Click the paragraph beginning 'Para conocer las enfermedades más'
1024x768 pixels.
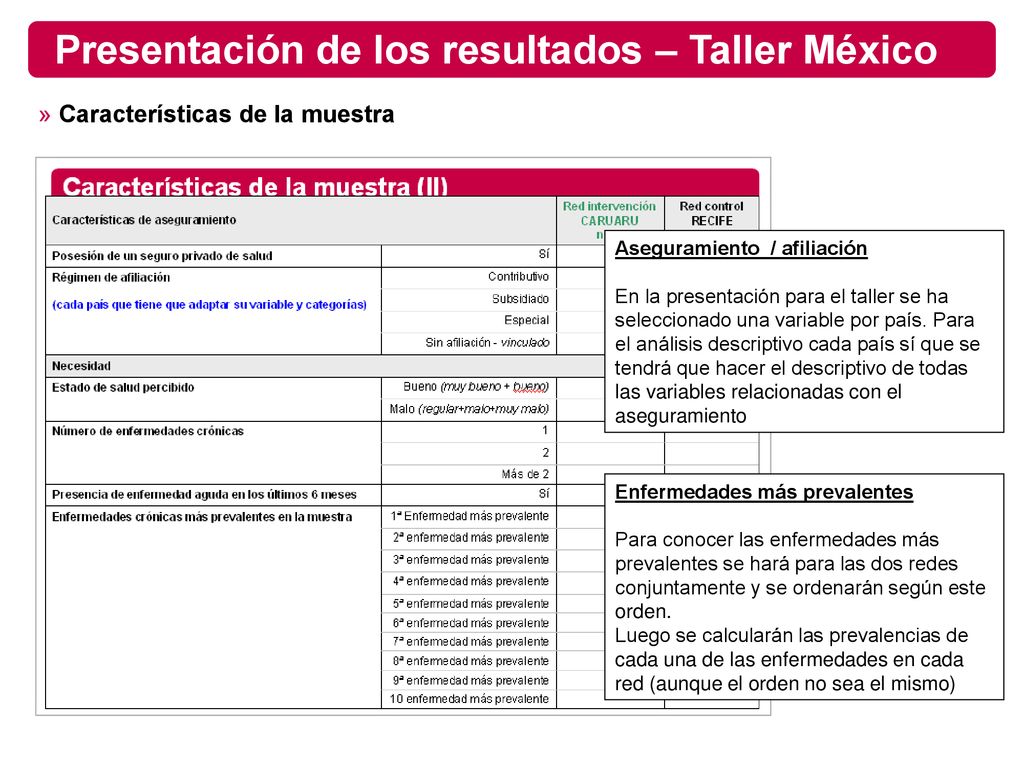tap(800, 575)
